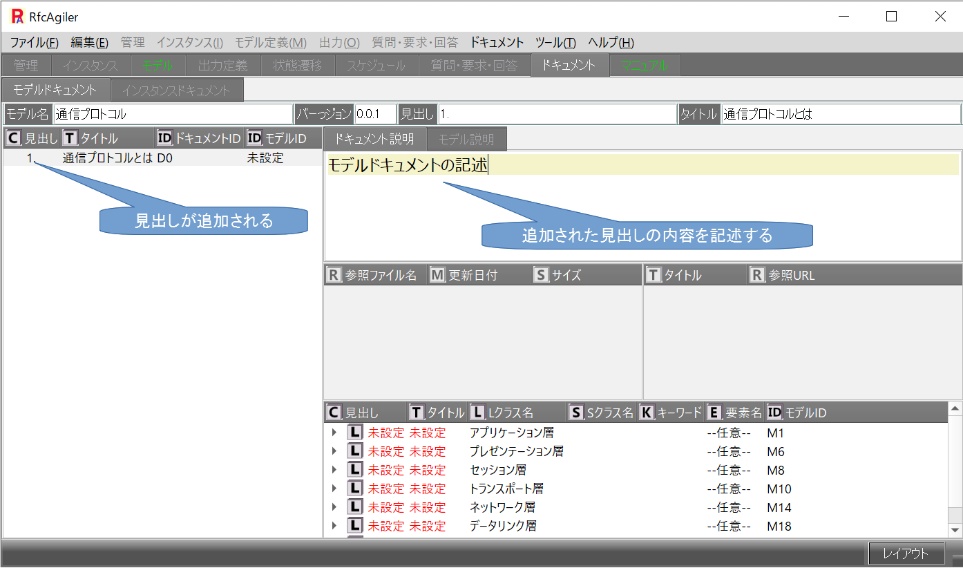Click the ID icon beside モデルID in left header
The height and width of the screenshot is (568, 963).
(x=254, y=138)
